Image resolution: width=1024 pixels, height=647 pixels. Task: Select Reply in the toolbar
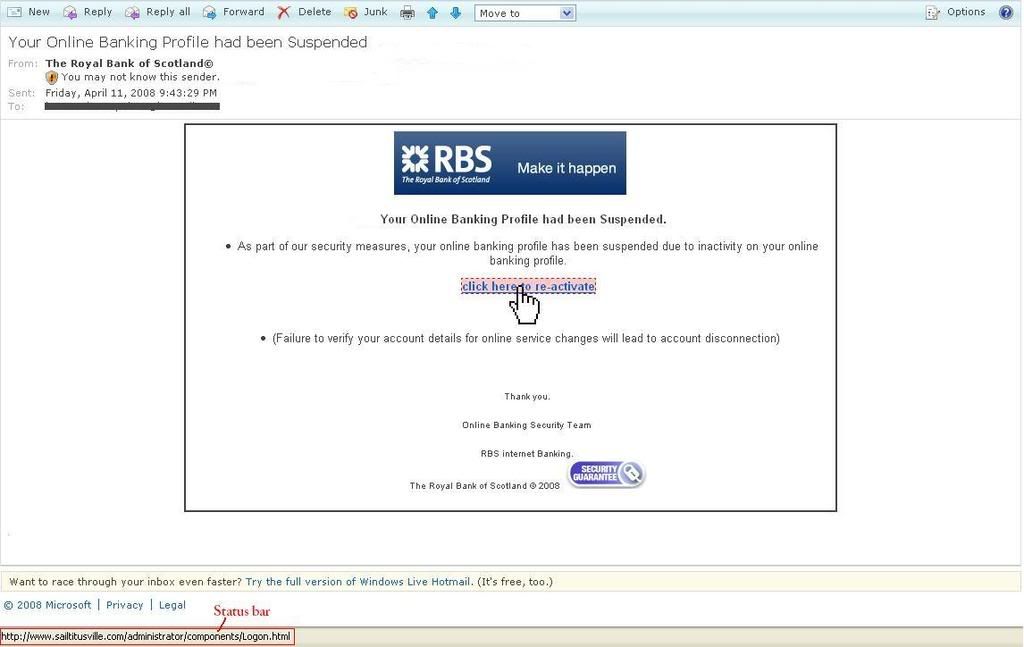coord(98,12)
